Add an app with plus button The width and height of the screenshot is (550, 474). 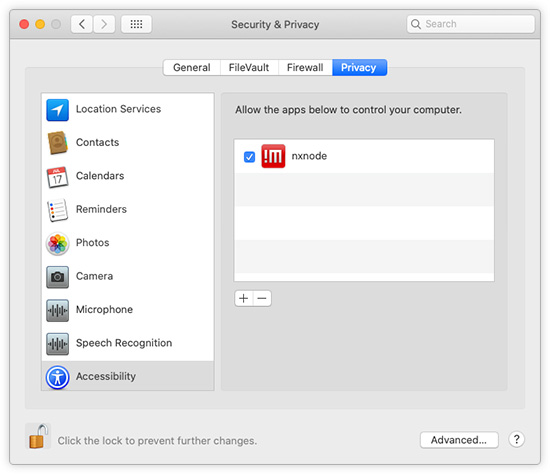(244, 299)
